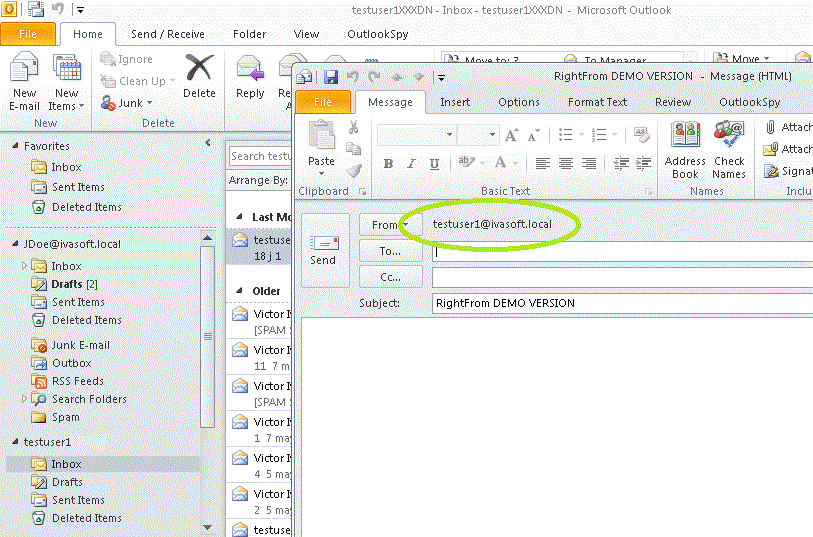Click the Format Painter brush icon
This screenshot has height=537, width=813.
tap(354, 171)
